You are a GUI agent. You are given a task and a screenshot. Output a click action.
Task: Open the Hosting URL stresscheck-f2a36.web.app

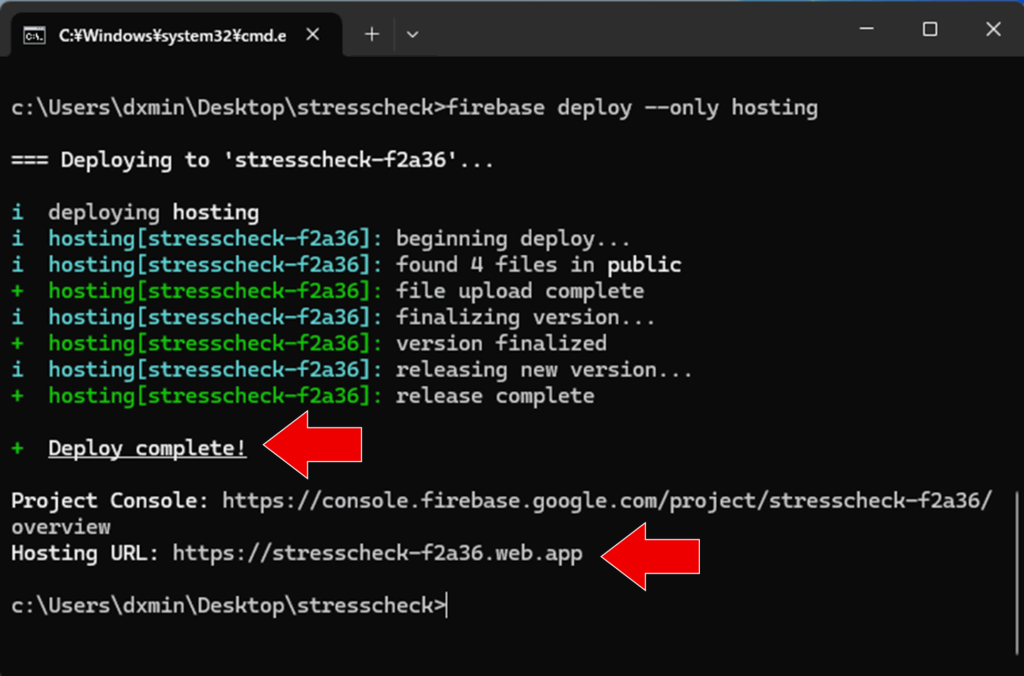click(x=377, y=553)
